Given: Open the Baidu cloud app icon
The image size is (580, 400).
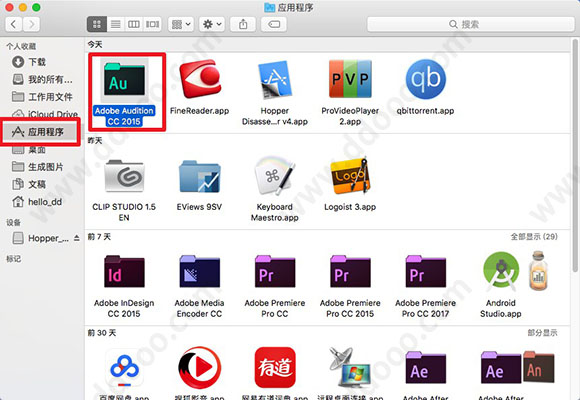Looking at the screenshot, I should coord(124,368).
